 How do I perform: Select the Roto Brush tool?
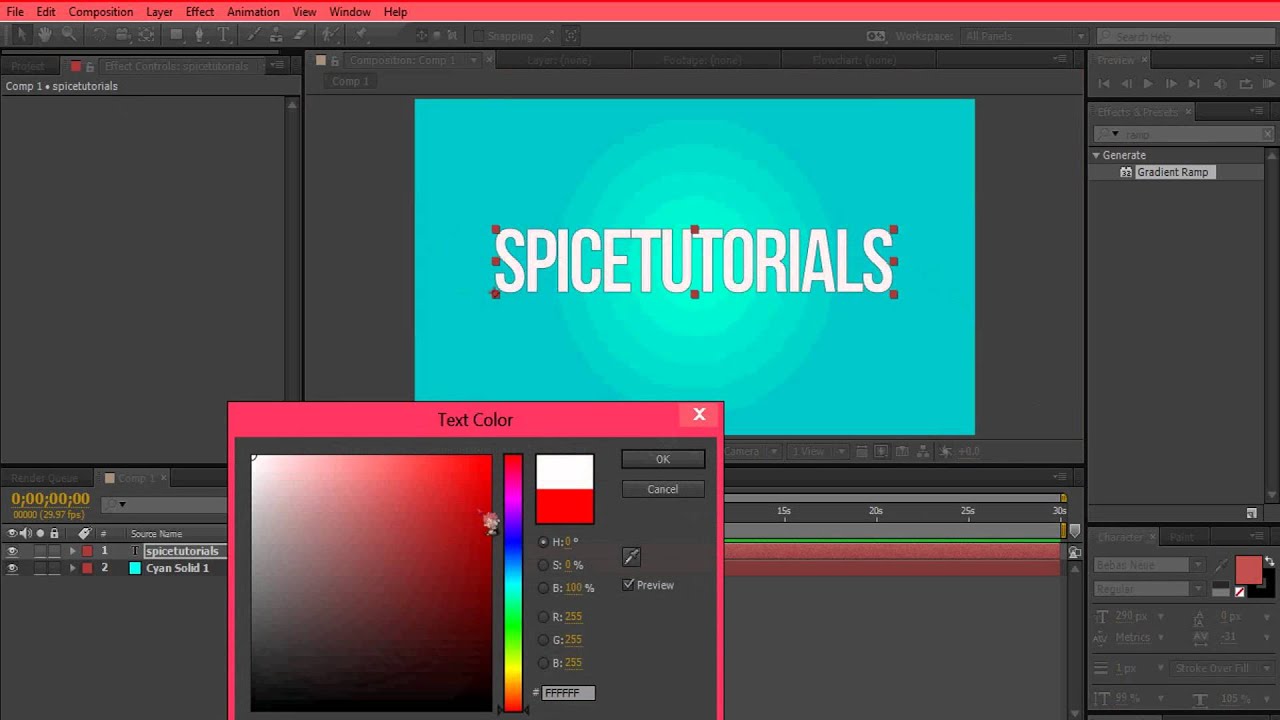click(330, 35)
